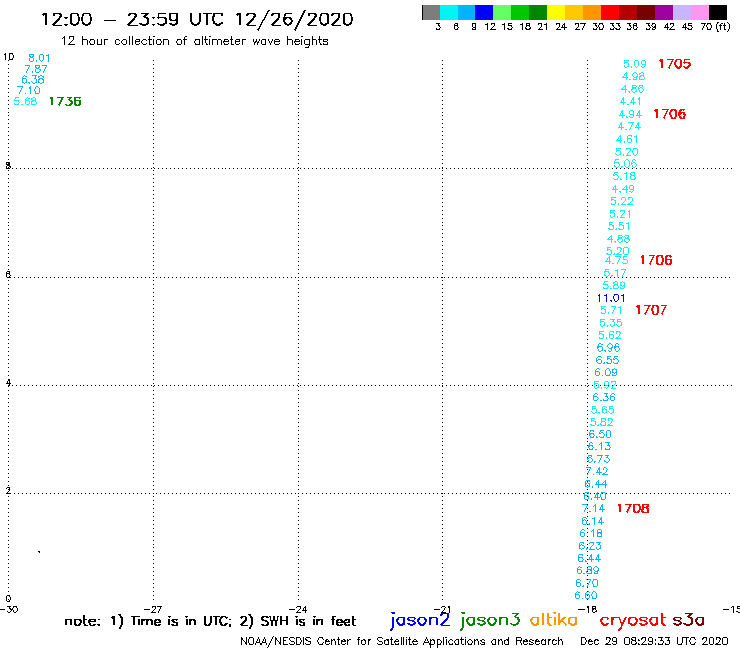Click the green time label beside 5.68
740x650 pixels.
(x=65, y=101)
